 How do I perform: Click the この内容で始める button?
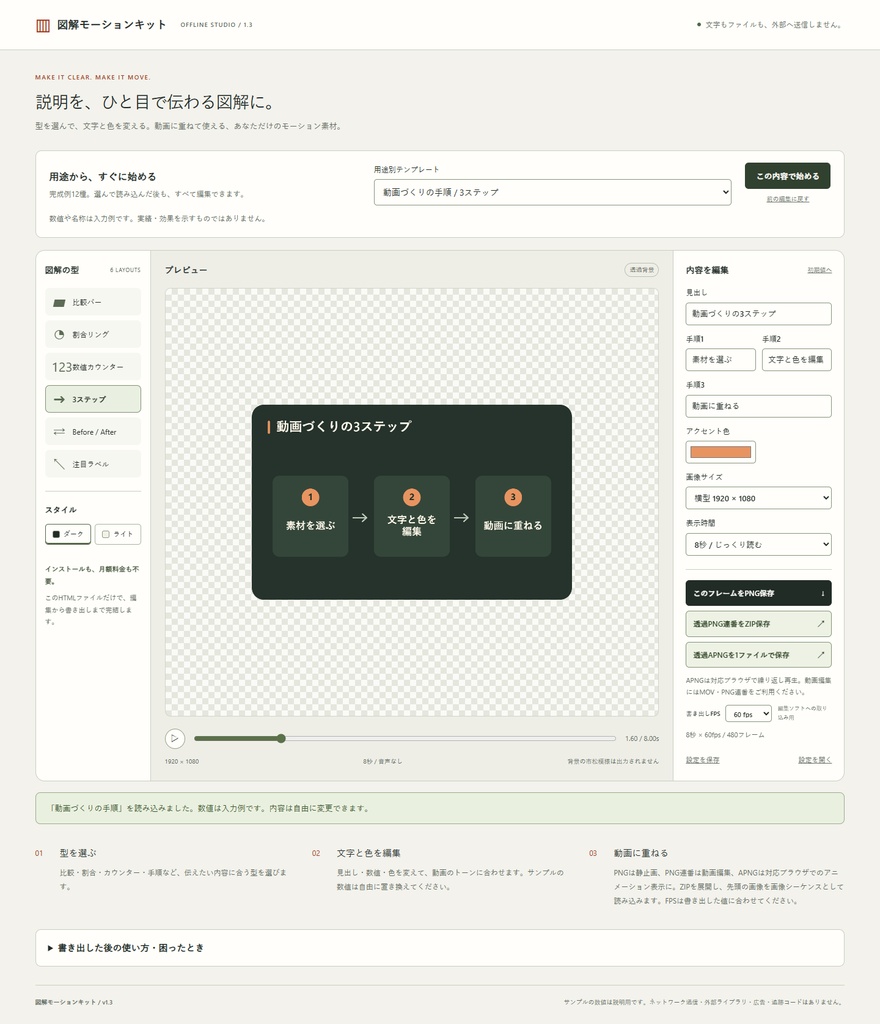[787, 176]
